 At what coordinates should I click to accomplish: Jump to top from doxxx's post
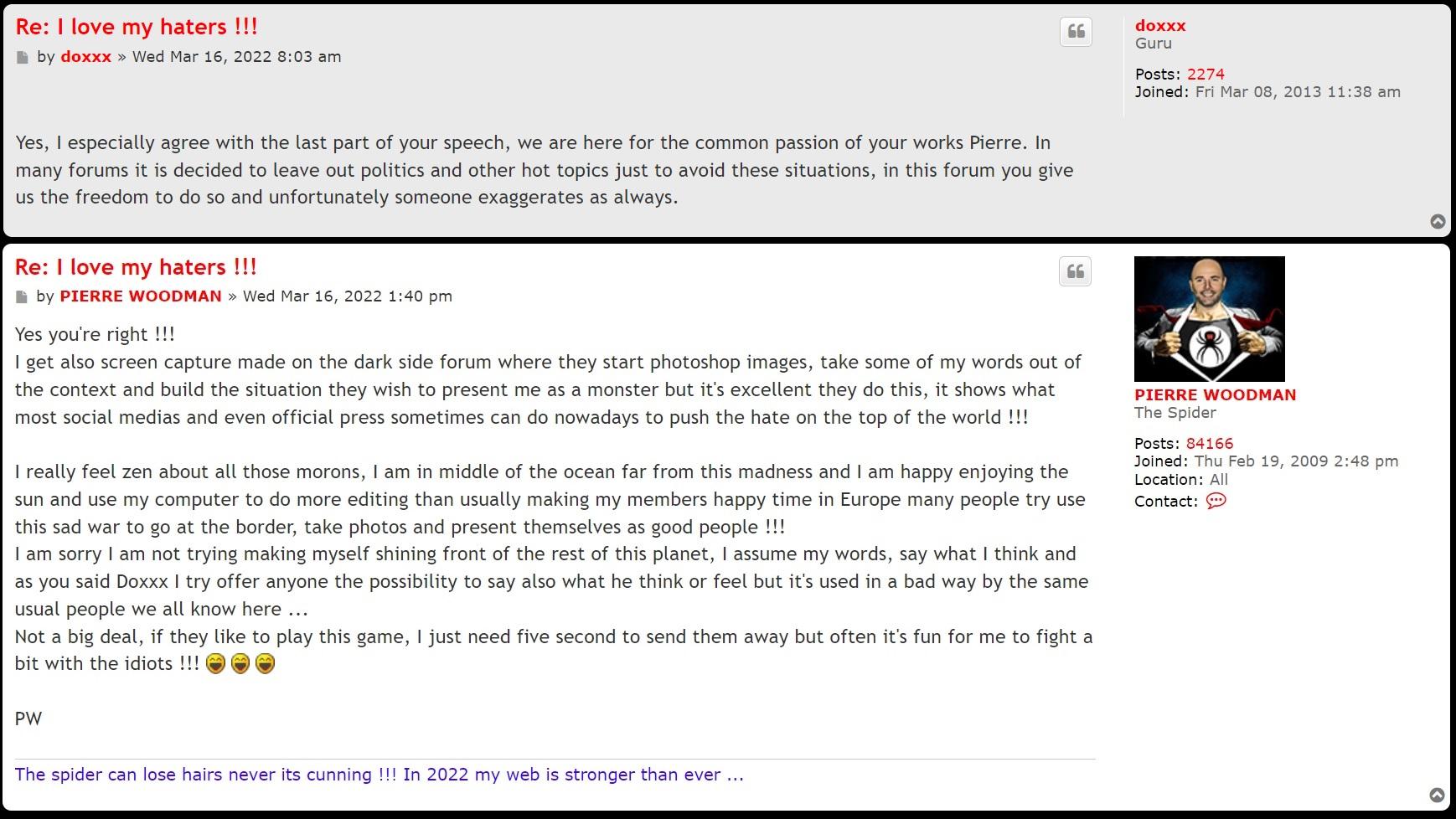click(1438, 221)
